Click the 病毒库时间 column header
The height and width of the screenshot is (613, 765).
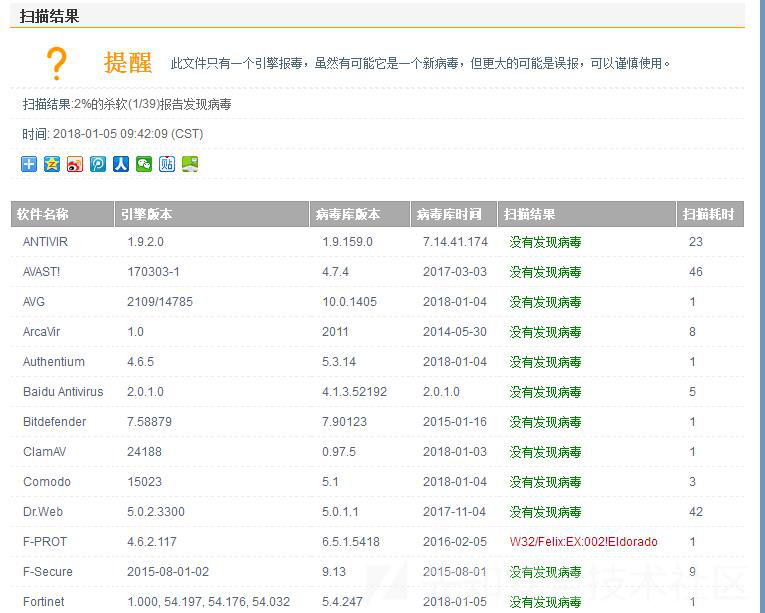pos(454,214)
